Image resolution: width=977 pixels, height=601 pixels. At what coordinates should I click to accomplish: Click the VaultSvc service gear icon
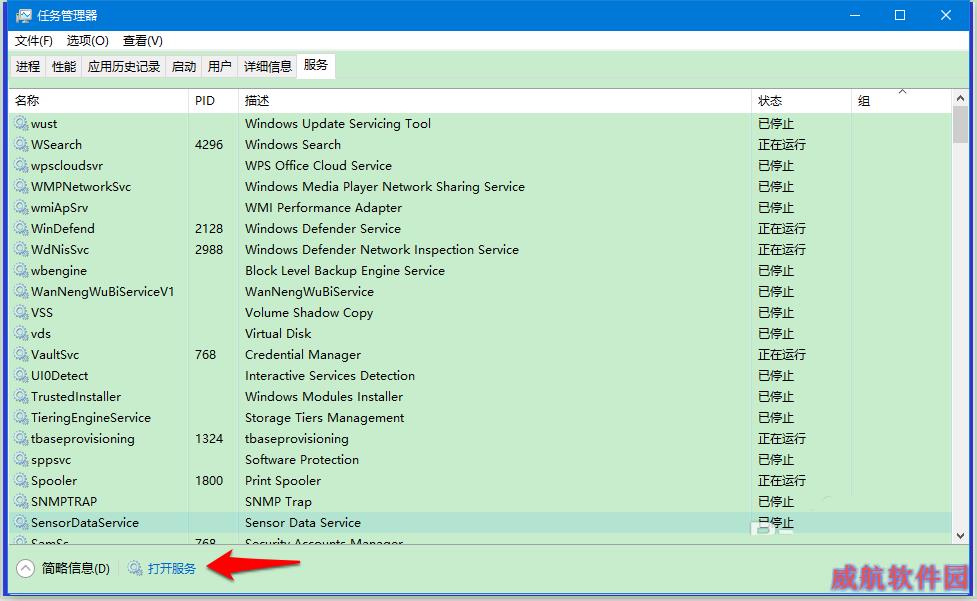pos(21,354)
